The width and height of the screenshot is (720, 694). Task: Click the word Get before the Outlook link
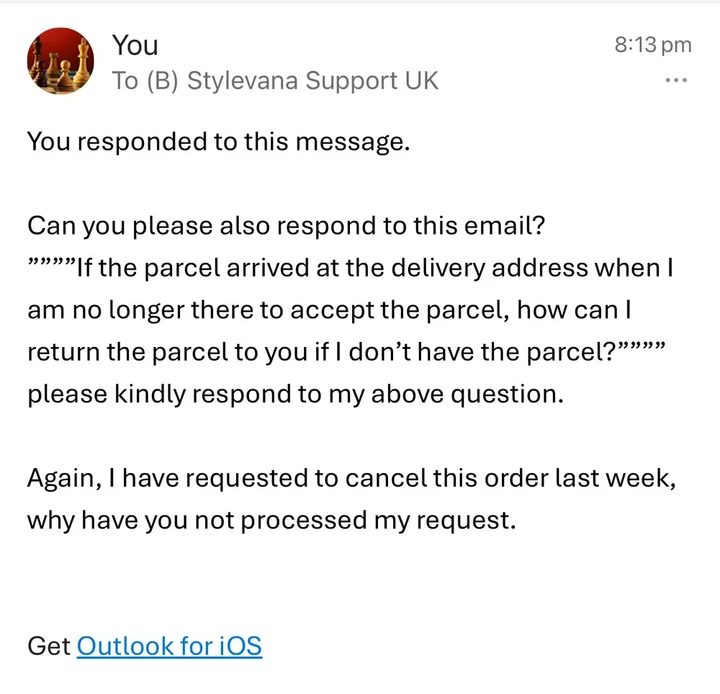coord(49,645)
